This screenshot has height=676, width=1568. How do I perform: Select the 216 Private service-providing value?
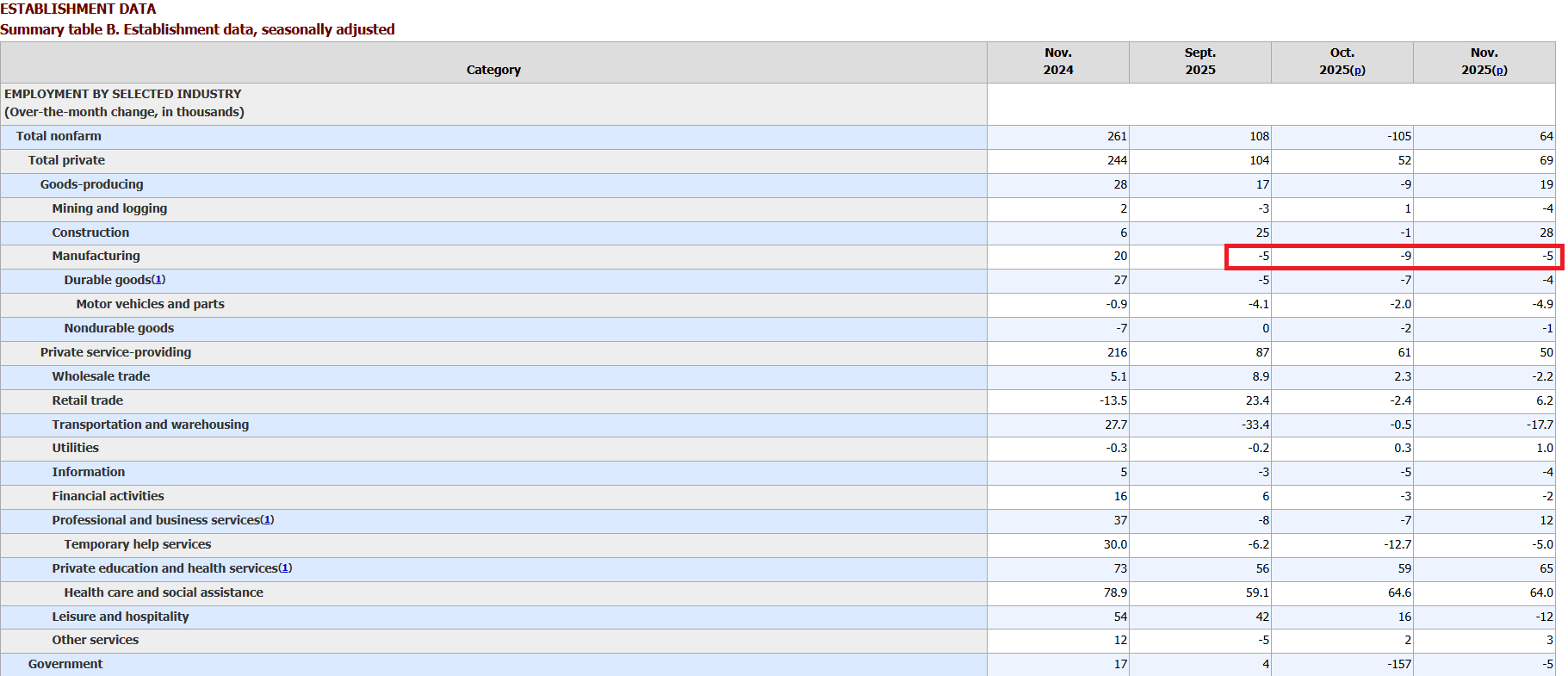[x=1117, y=352]
